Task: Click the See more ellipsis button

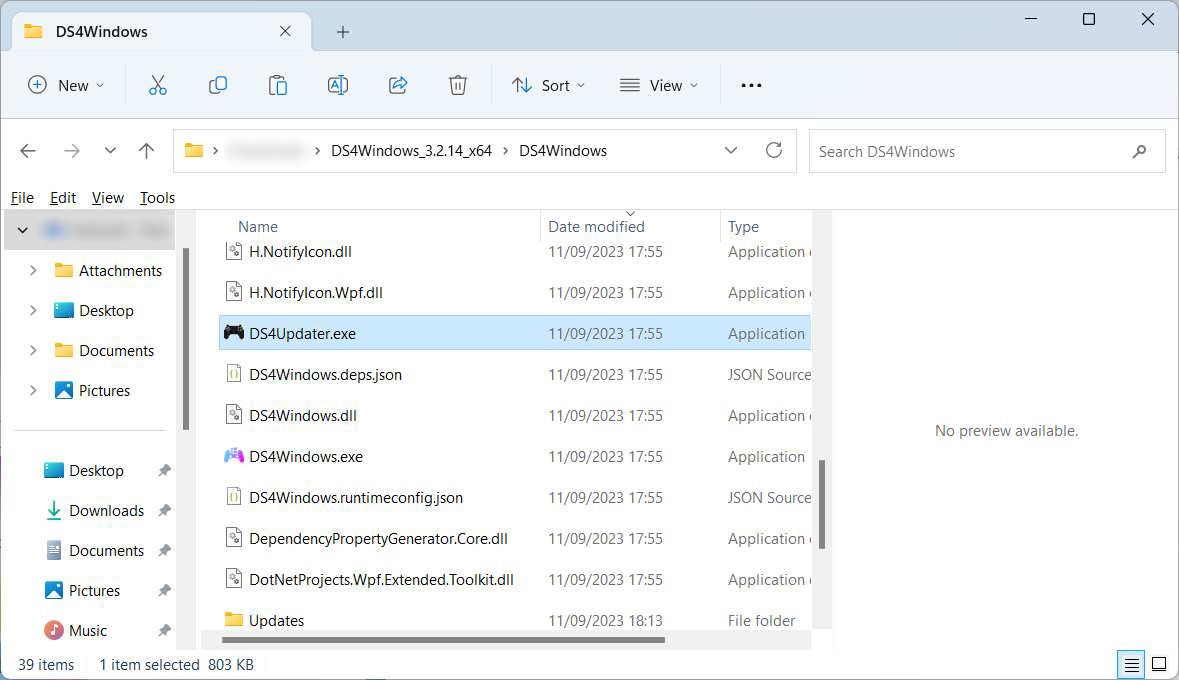Action: click(x=751, y=85)
